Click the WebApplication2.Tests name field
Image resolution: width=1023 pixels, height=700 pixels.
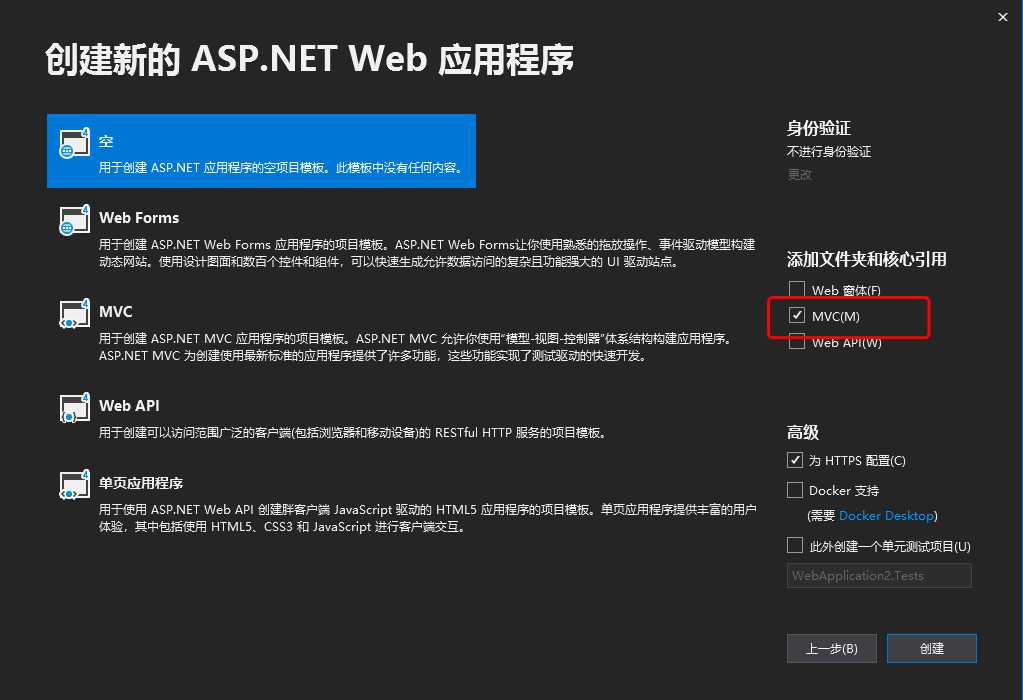879,576
